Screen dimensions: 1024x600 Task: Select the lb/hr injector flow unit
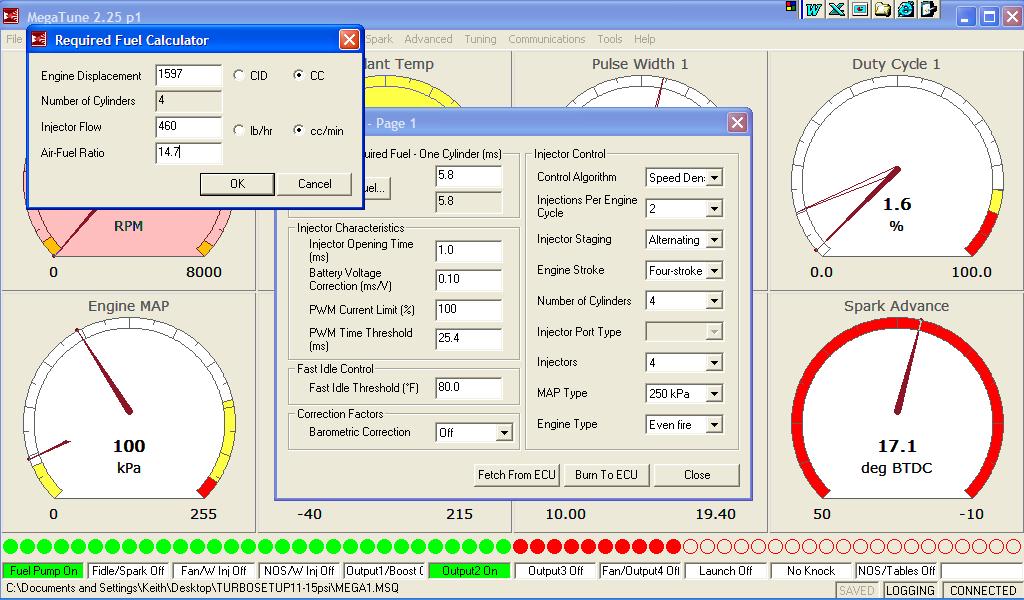point(238,131)
